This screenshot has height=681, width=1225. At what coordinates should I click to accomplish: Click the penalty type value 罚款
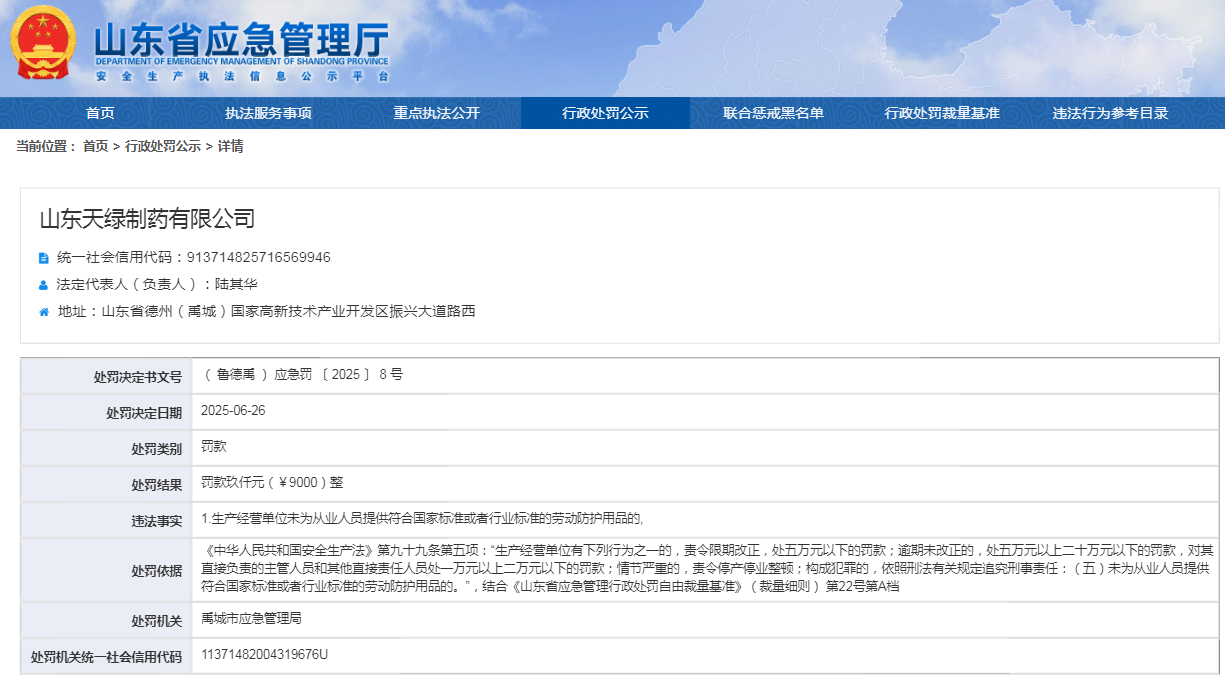pyautogui.click(x=214, y=447)
